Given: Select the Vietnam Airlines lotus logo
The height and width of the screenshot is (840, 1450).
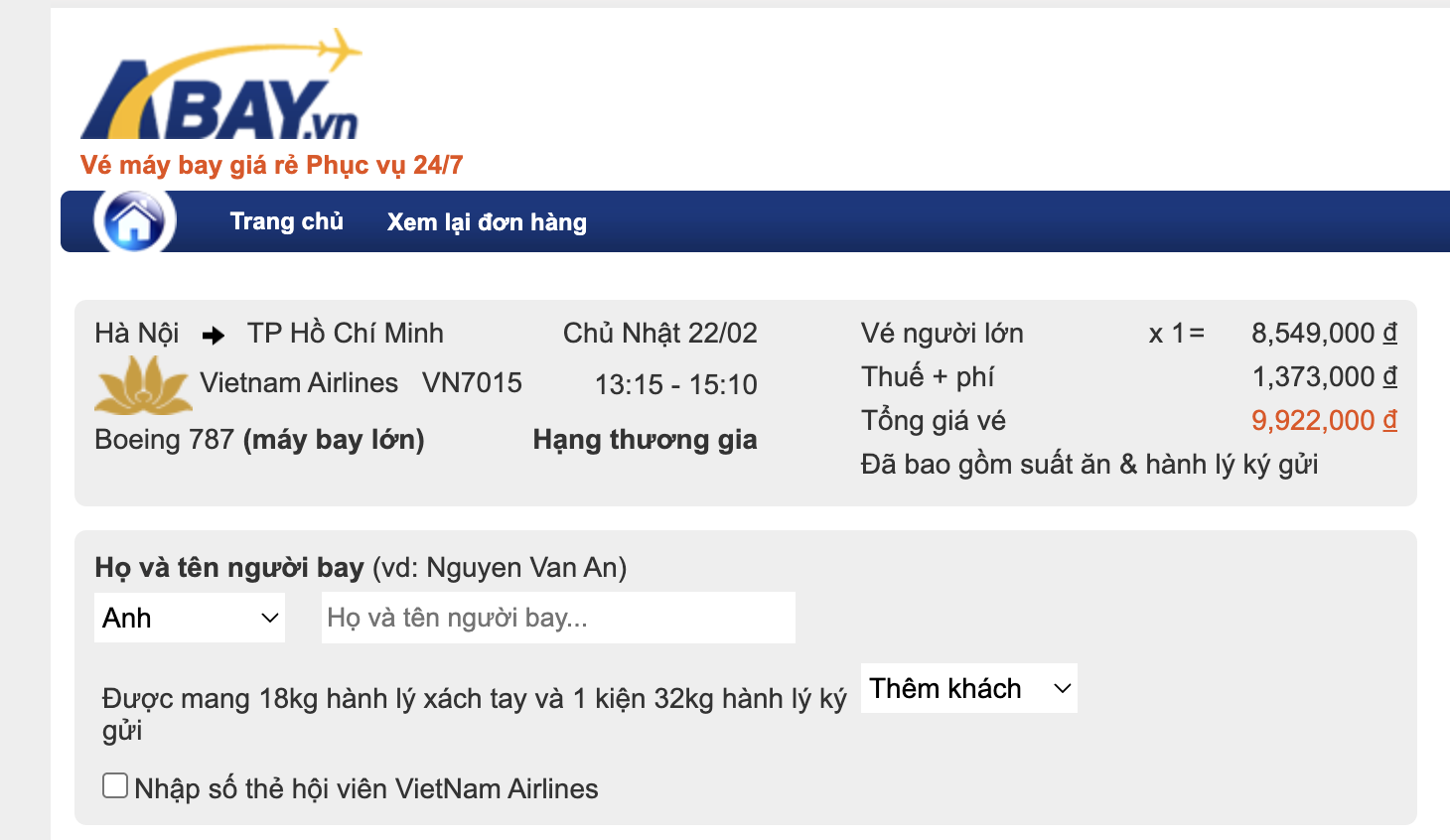Looking at the screenshot, I should (x=142, y=385).
